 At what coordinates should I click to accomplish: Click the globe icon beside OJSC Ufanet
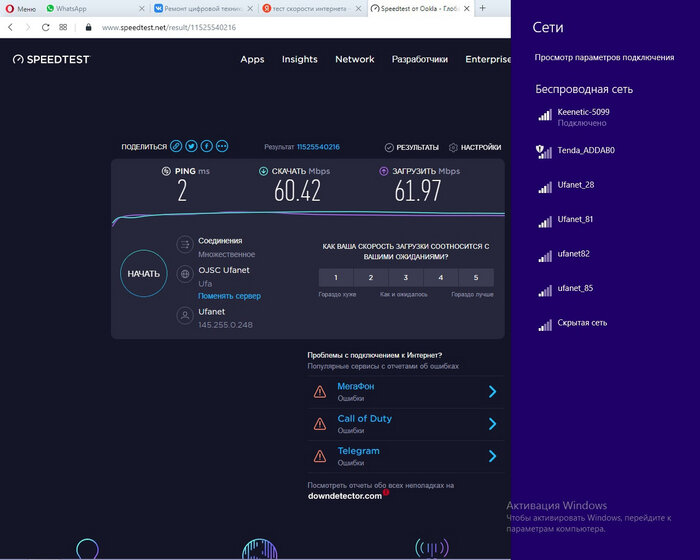click(x=185, y=274)
